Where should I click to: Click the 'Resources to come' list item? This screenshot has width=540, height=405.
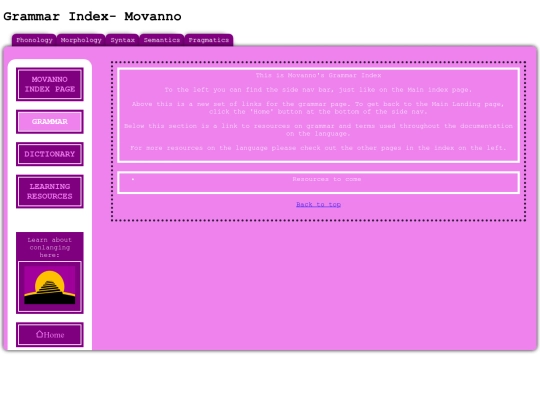[x=326, y=179]
